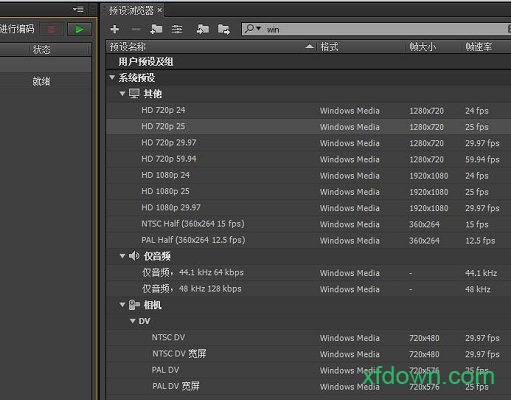Select the HD 720p 25 preset
Screen dimensions: 511x400
308,127
